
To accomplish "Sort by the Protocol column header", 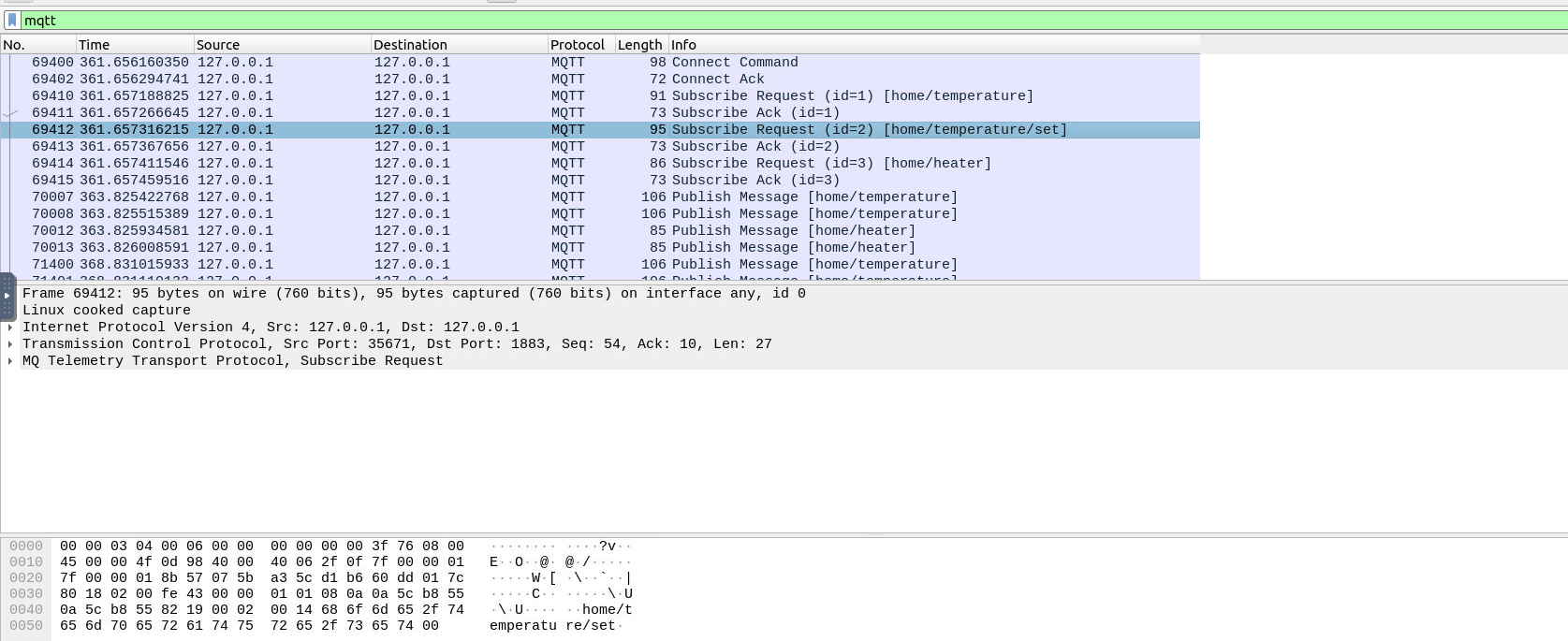I will coord(579,45).
